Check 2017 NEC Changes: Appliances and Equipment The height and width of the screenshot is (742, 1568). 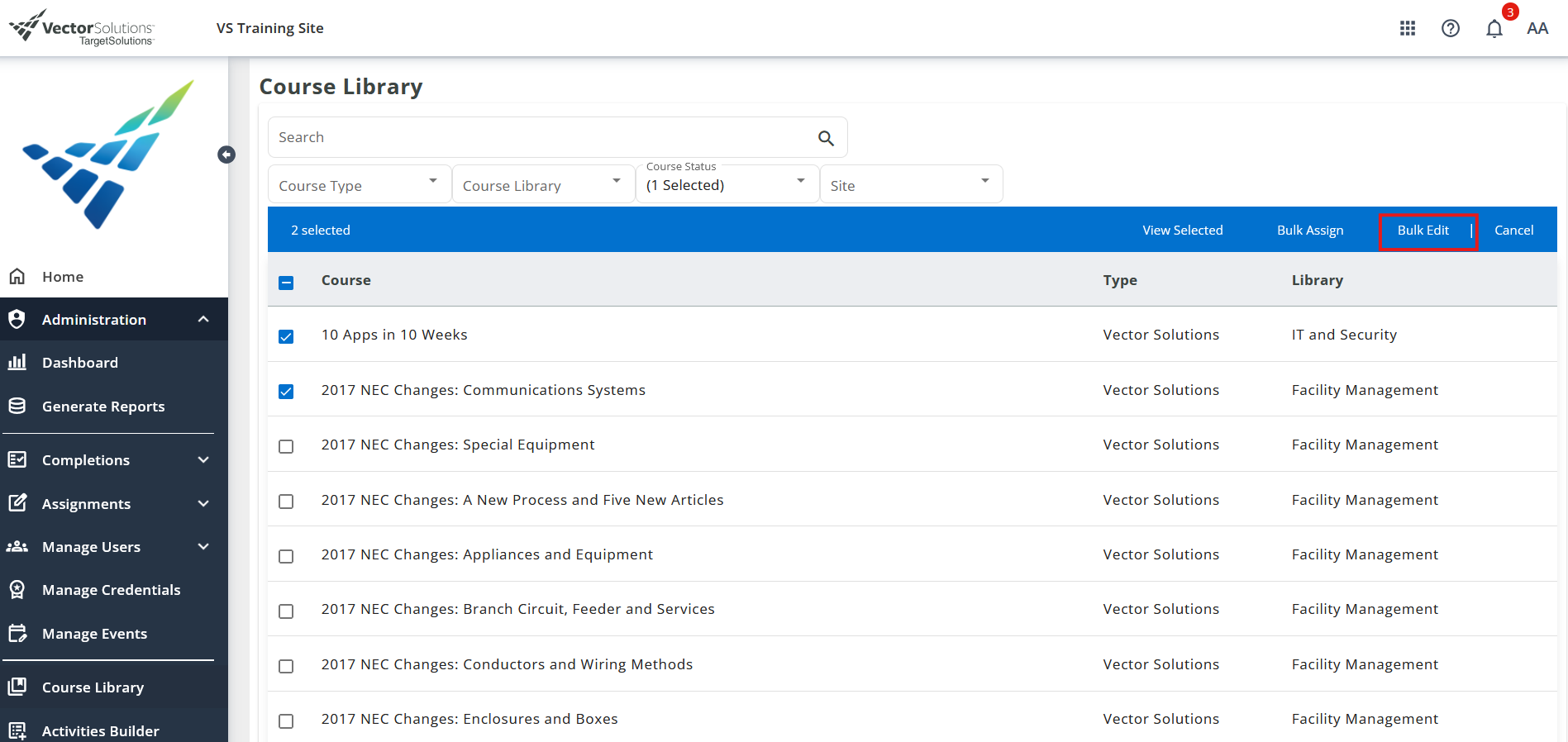tap(286, 556)
